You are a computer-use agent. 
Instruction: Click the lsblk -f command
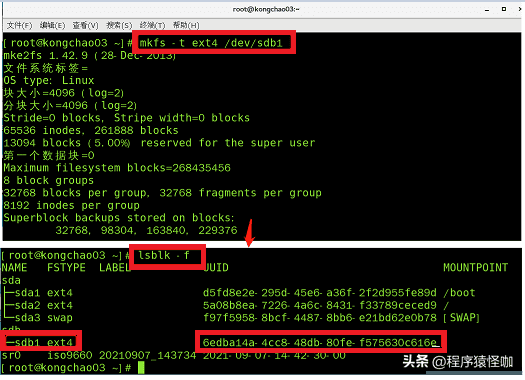click(x=164, y=255)
